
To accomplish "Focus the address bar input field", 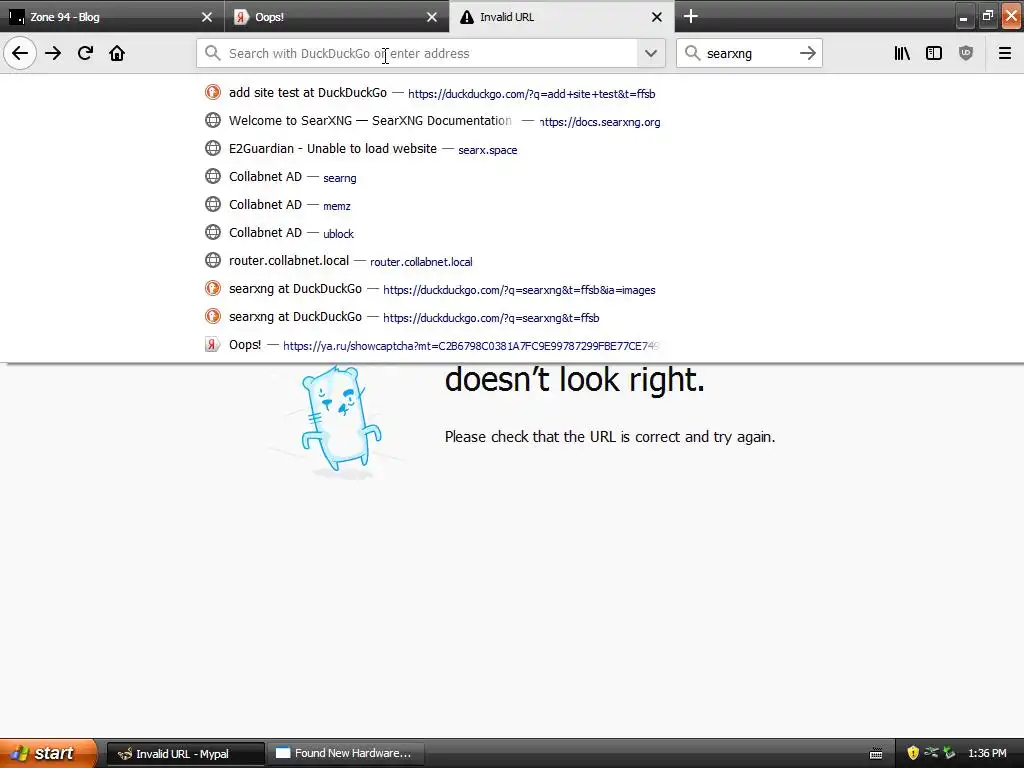I will tap(430, 53).
